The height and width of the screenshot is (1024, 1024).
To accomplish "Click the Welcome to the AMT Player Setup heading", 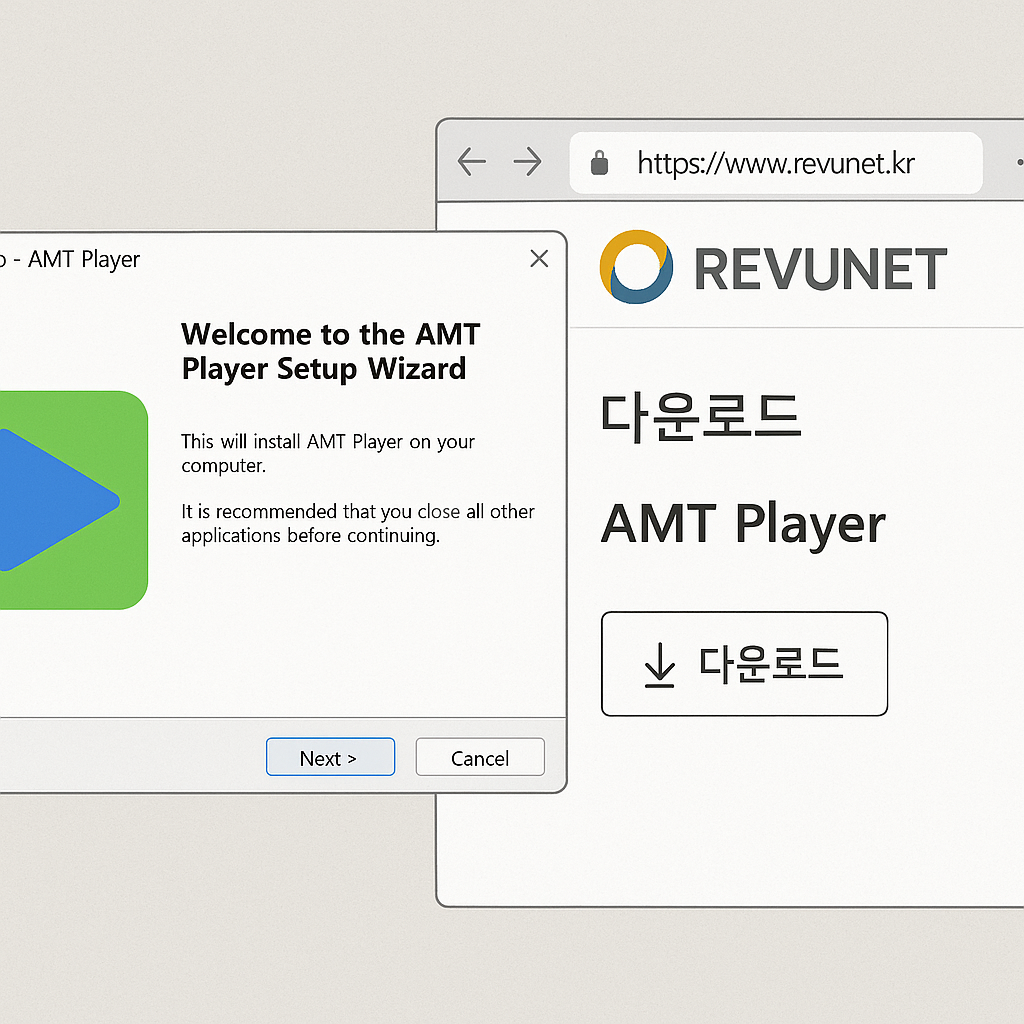I will click(x=330, y=351).
